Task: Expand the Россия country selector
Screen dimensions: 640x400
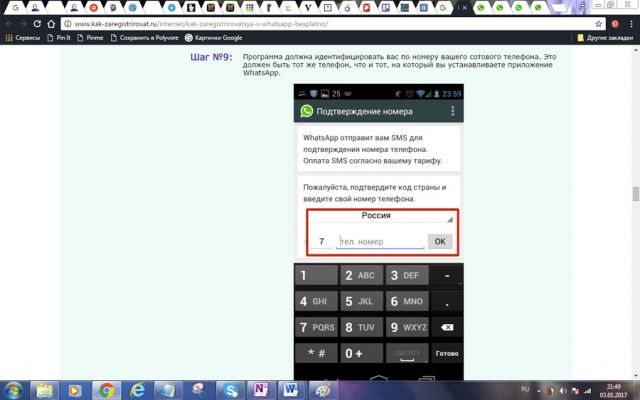Action: (380, 216)
